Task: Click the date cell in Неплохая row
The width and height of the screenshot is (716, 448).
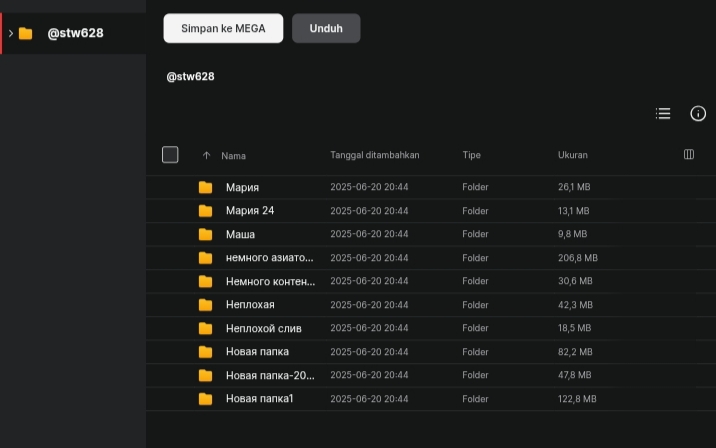Action: [369, 305]
